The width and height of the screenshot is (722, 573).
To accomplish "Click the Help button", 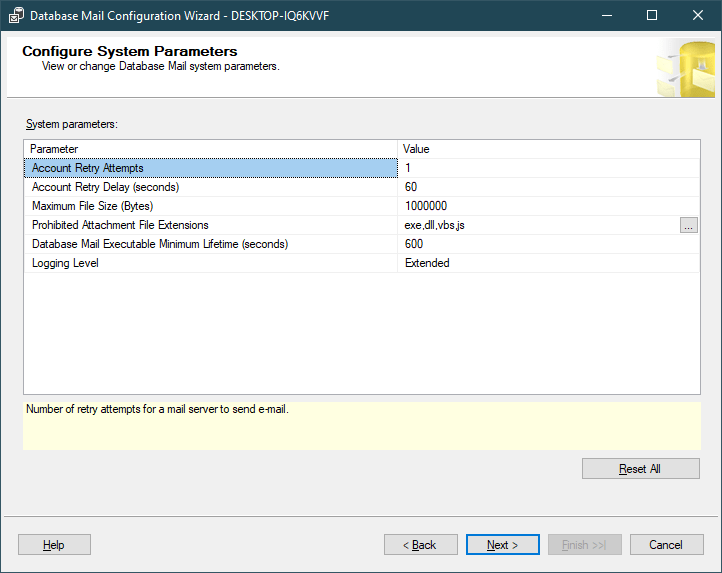I will [54, 544].
